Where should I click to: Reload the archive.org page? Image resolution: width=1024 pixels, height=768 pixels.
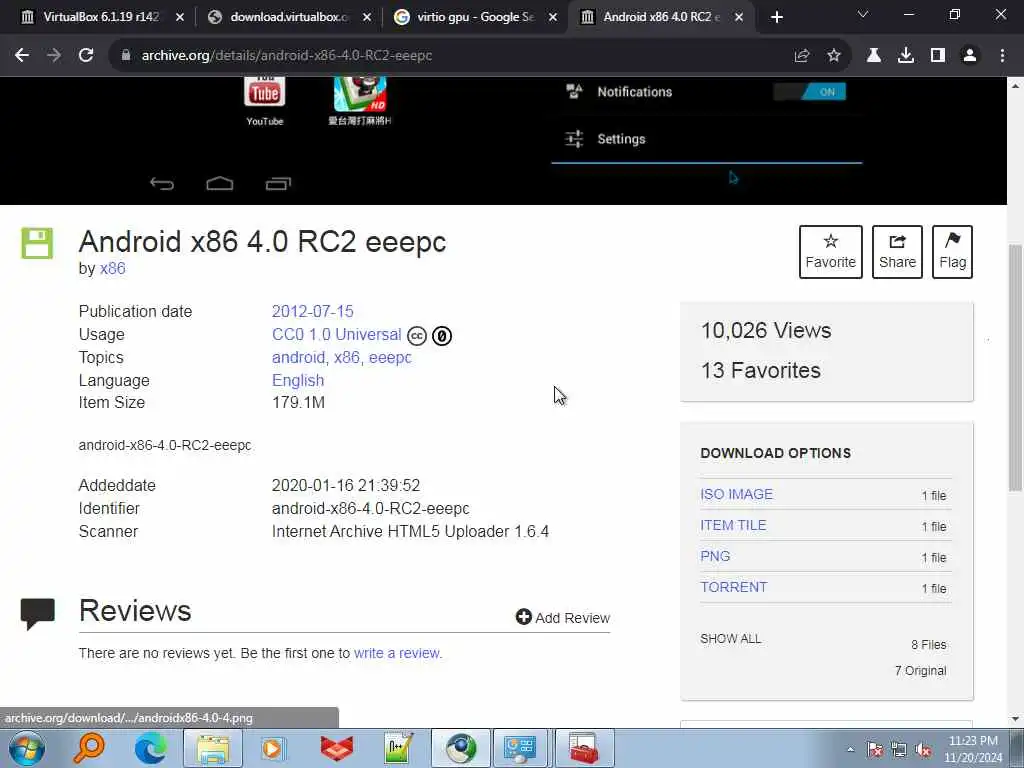(x=86, y=56)
